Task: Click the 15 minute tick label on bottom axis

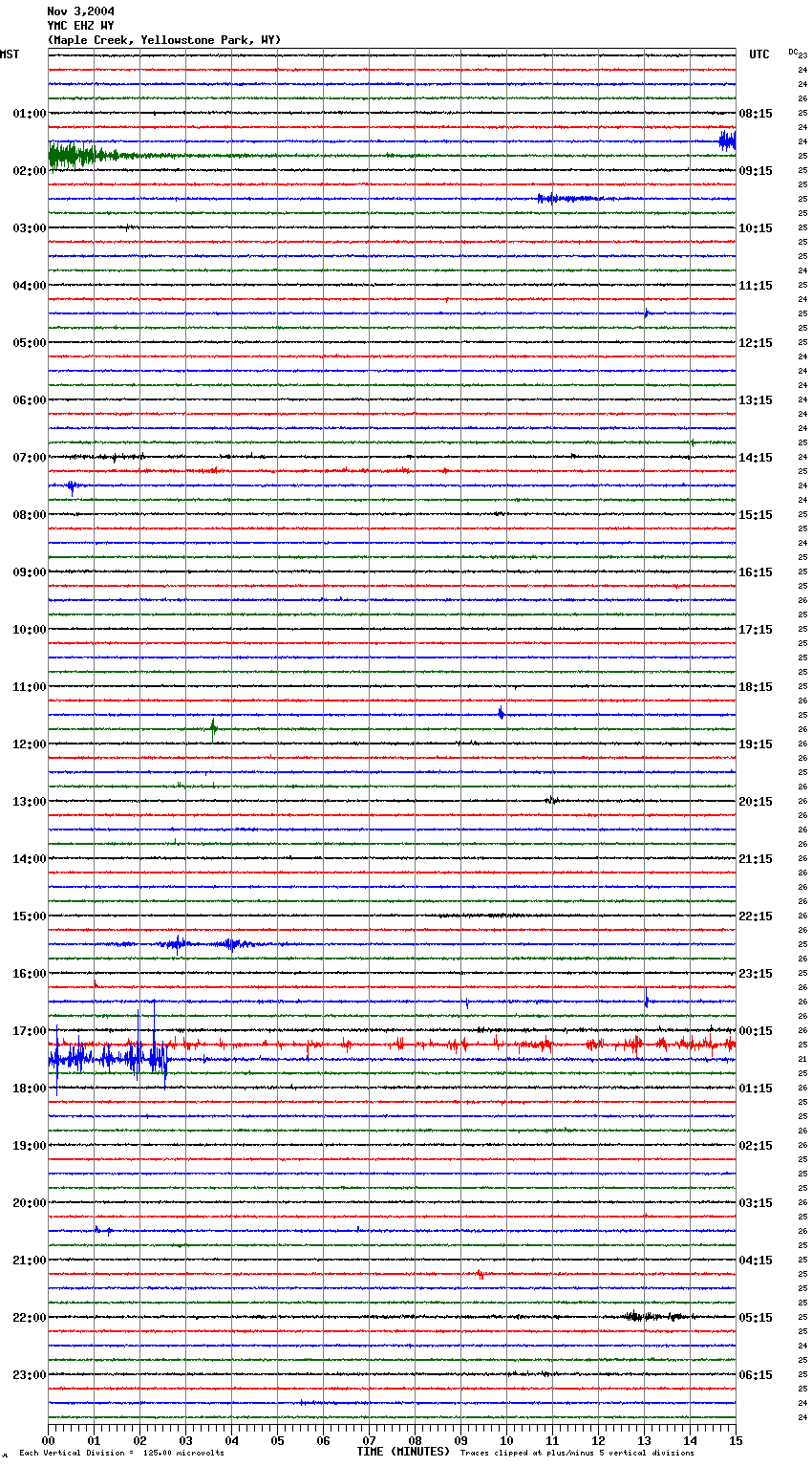Action: (736, 1440)
